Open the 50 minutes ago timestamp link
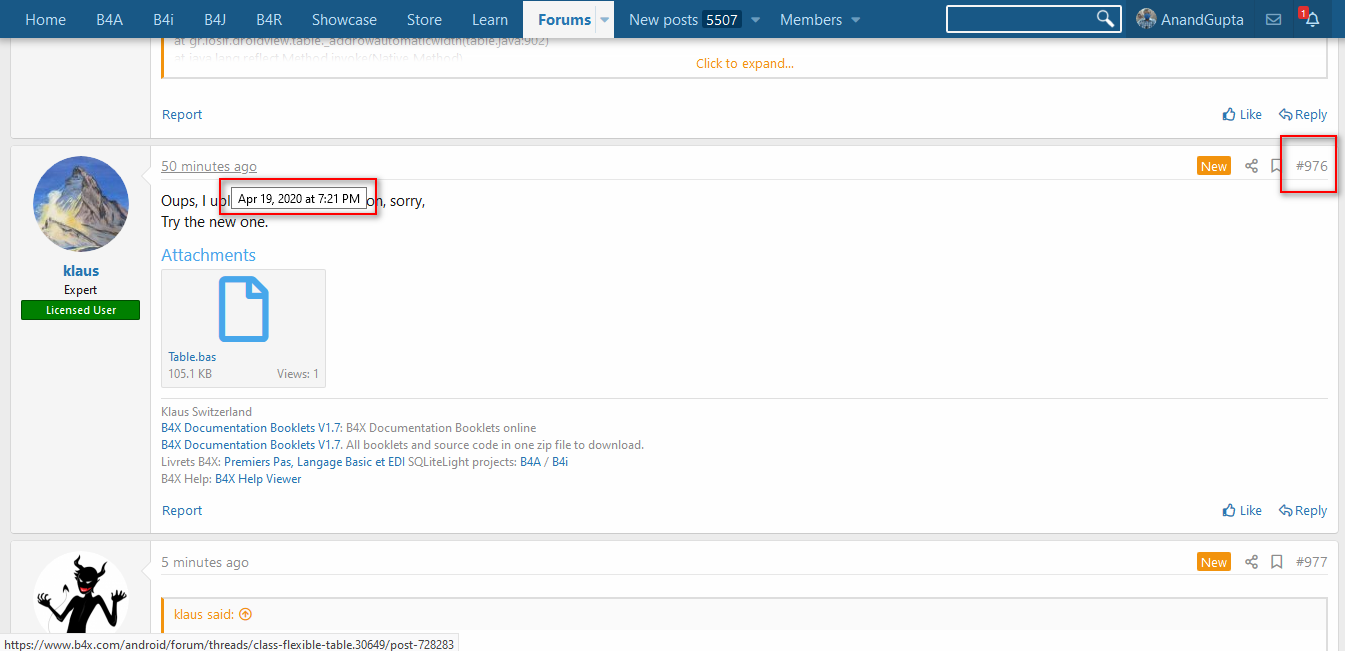 (x=209, y=166)
